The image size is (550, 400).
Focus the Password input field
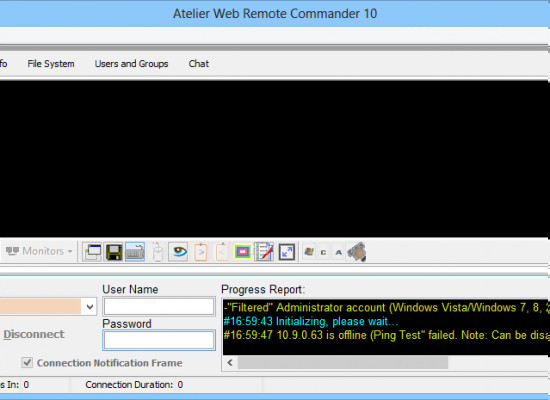[x=159, y=340]
